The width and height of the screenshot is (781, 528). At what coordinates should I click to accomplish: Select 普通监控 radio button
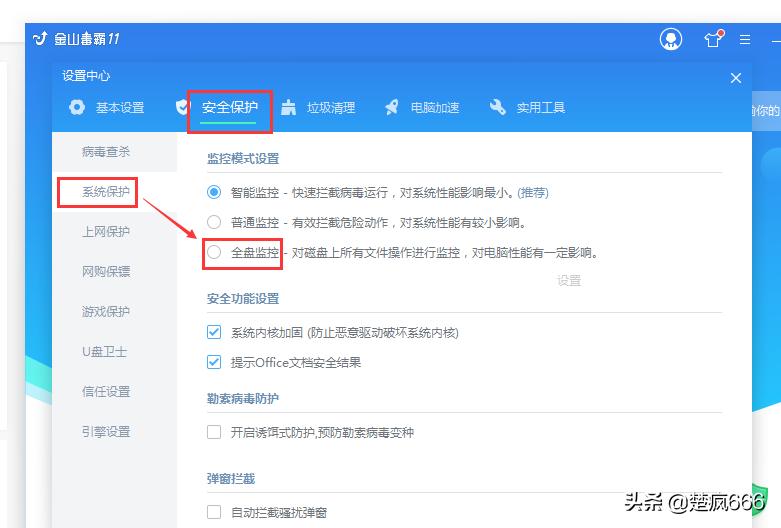(214, 222)
